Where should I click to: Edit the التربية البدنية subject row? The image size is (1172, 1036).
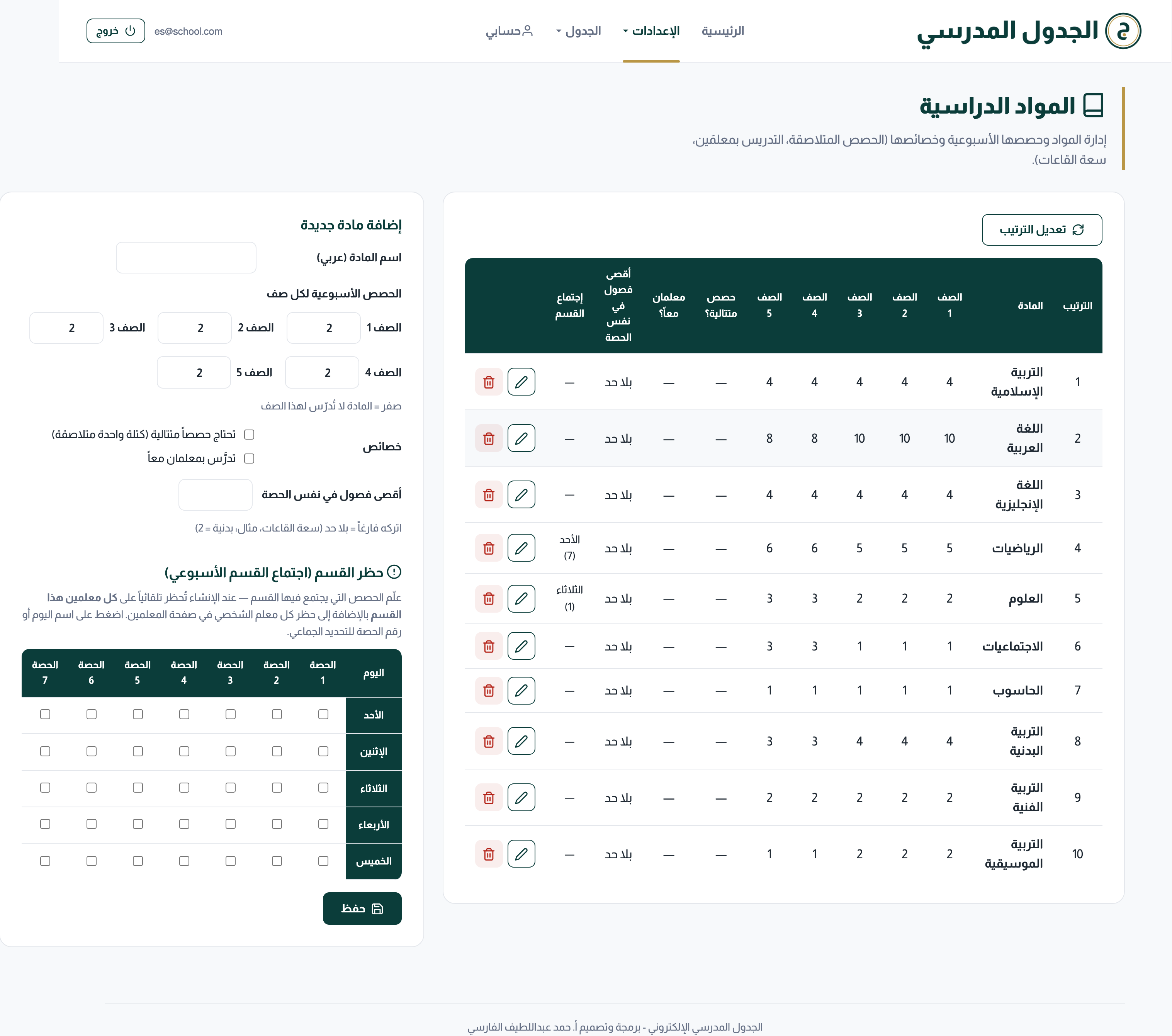tap(521, 741)
